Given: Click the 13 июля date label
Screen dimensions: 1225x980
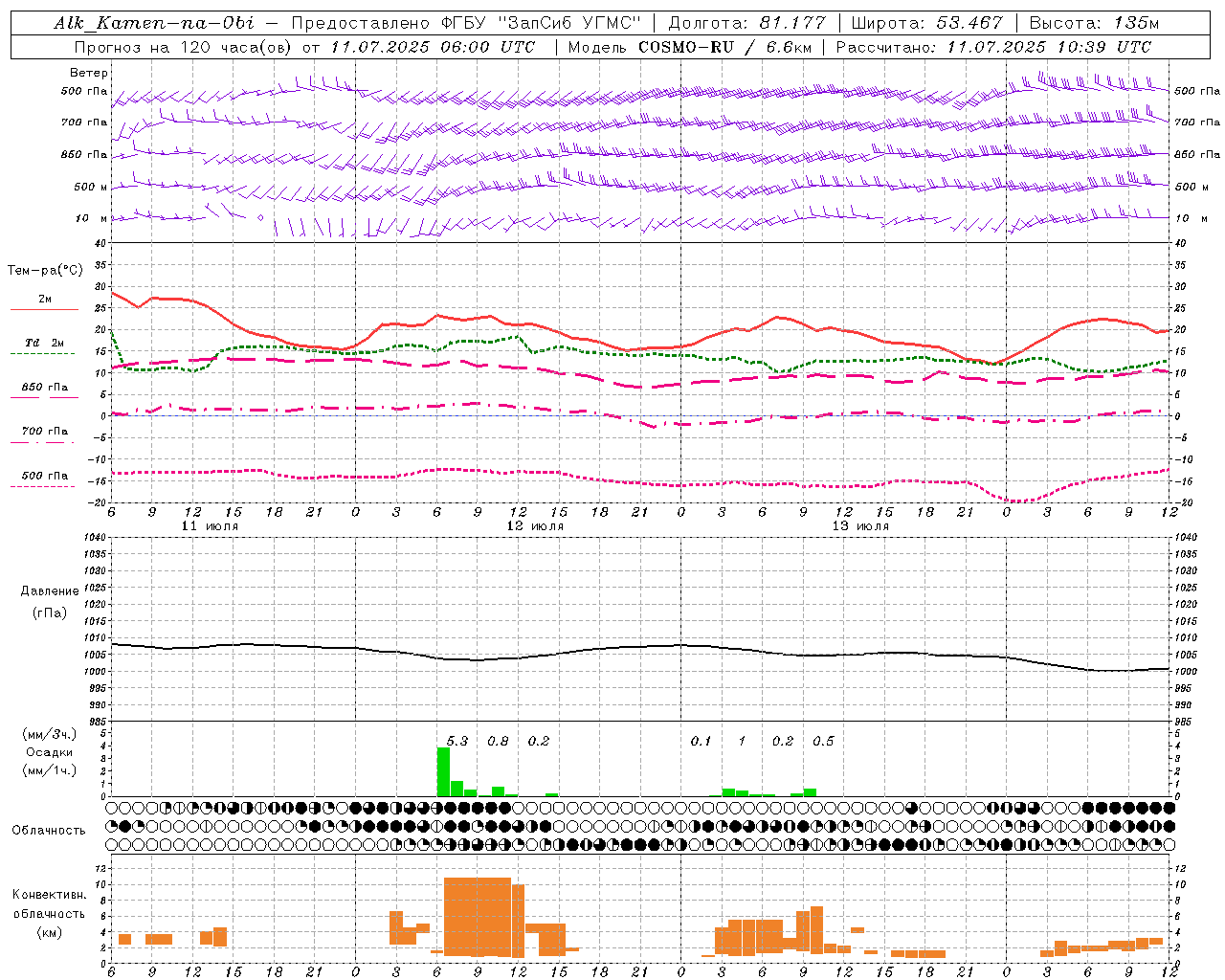Looking at the screenshot, I should point(860,526).
